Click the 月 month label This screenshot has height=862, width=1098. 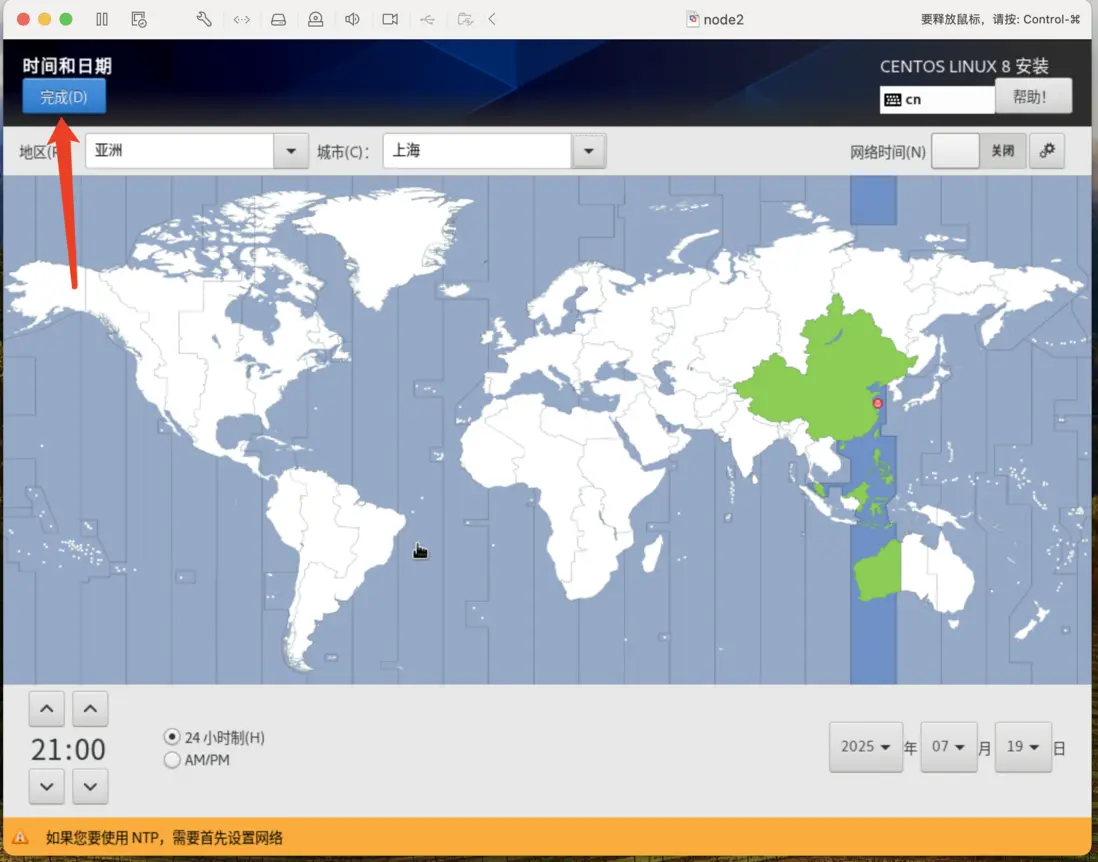coord(985,749)
